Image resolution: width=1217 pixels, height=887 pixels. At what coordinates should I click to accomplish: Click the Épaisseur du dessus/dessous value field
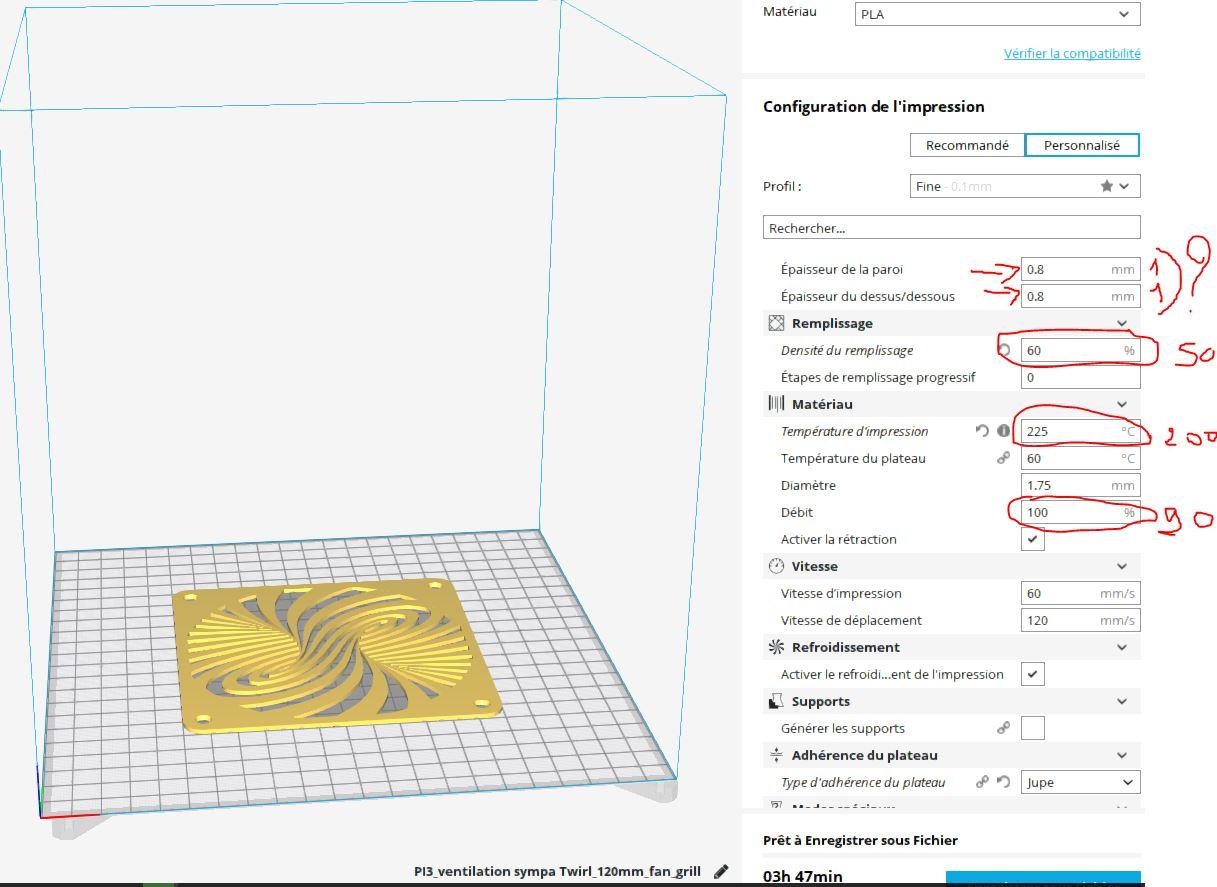[1081, 296]
